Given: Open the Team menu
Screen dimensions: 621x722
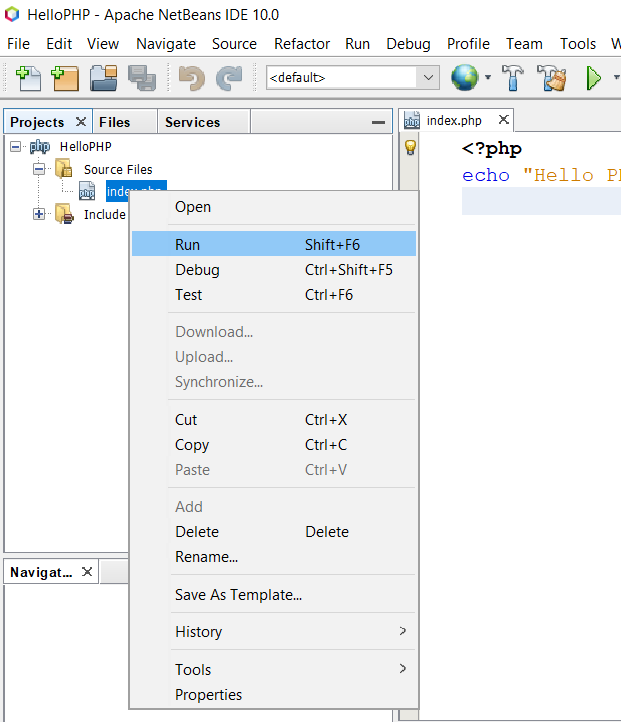Looking at the screenshot, I should click(x=524, y=44).
